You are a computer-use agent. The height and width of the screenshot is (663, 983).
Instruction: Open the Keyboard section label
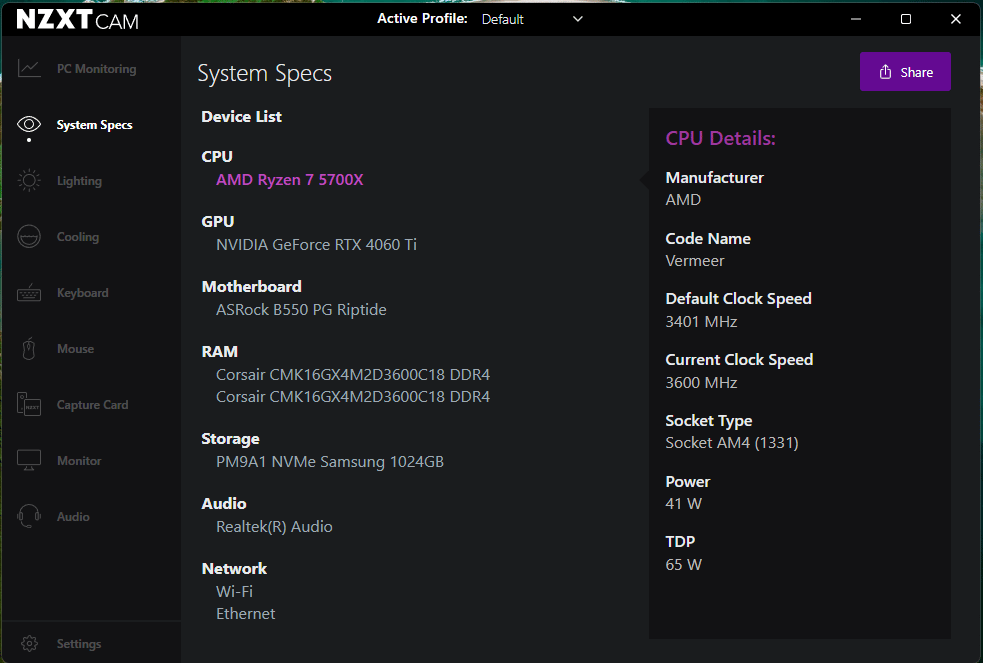pos(83,293)
